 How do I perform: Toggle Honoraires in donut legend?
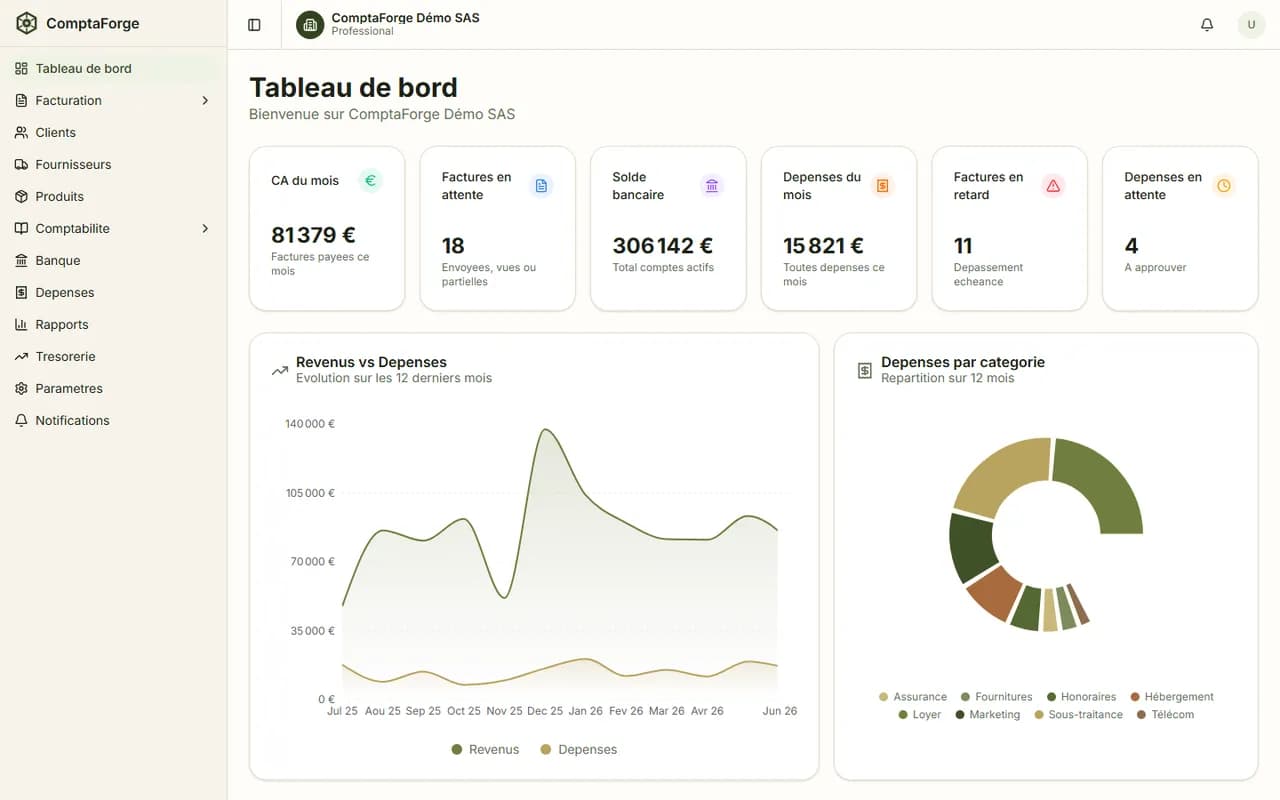(1082, 697)
